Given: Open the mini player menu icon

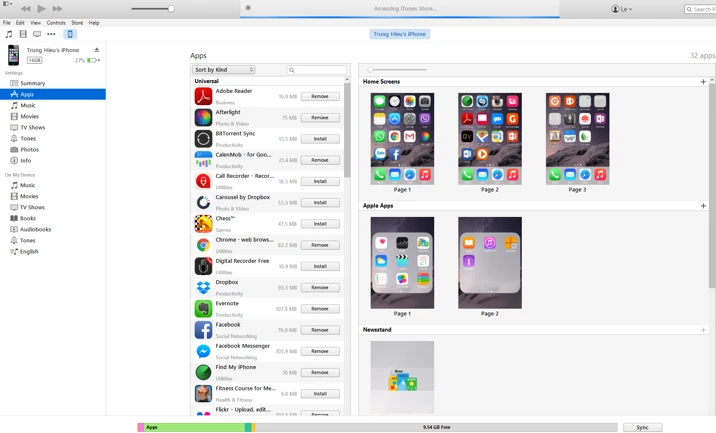Looking at the screenshot, I should pos(7,4).
